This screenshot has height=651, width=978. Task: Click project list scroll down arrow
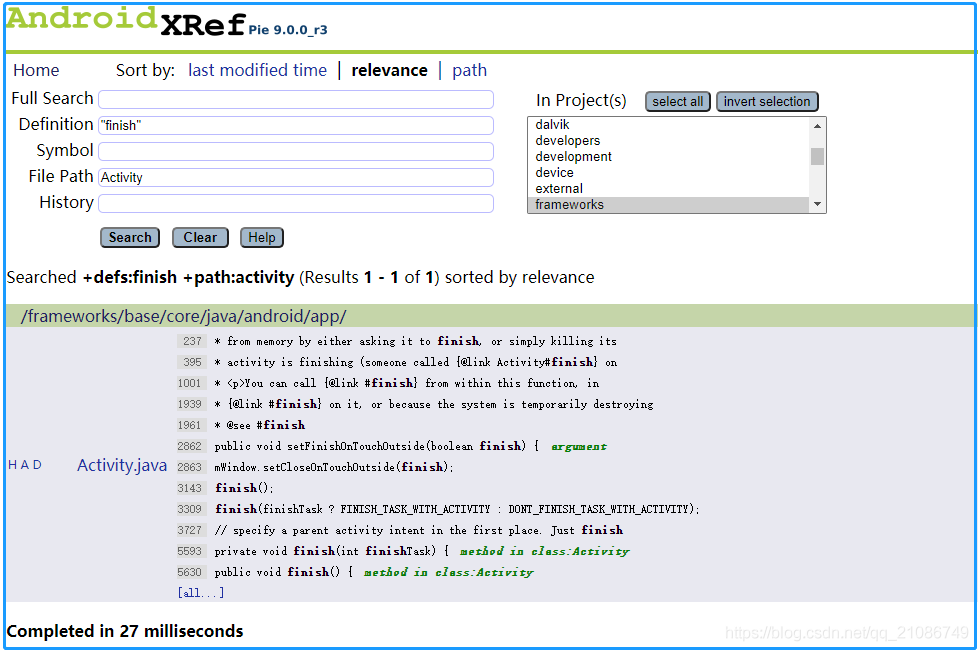[817, 204]
